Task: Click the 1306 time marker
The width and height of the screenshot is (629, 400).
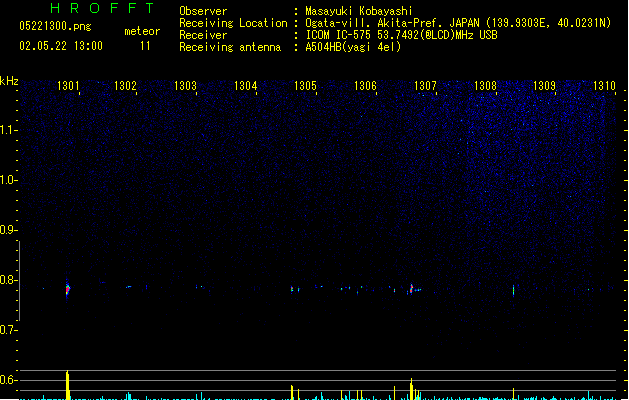Action: (x=365, y=86)
